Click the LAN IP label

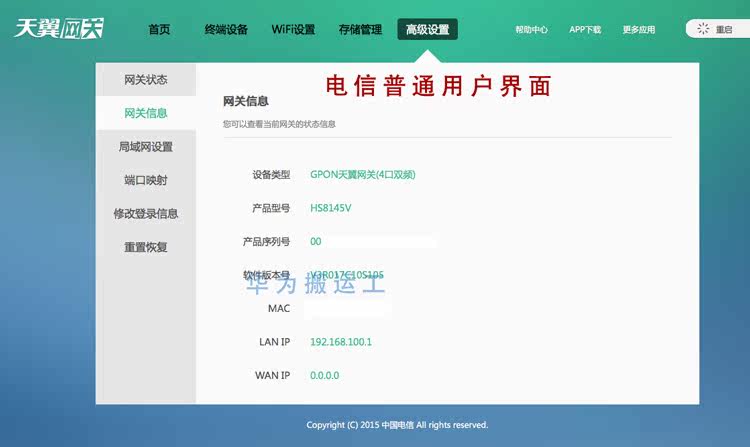(x=275, y=342)
